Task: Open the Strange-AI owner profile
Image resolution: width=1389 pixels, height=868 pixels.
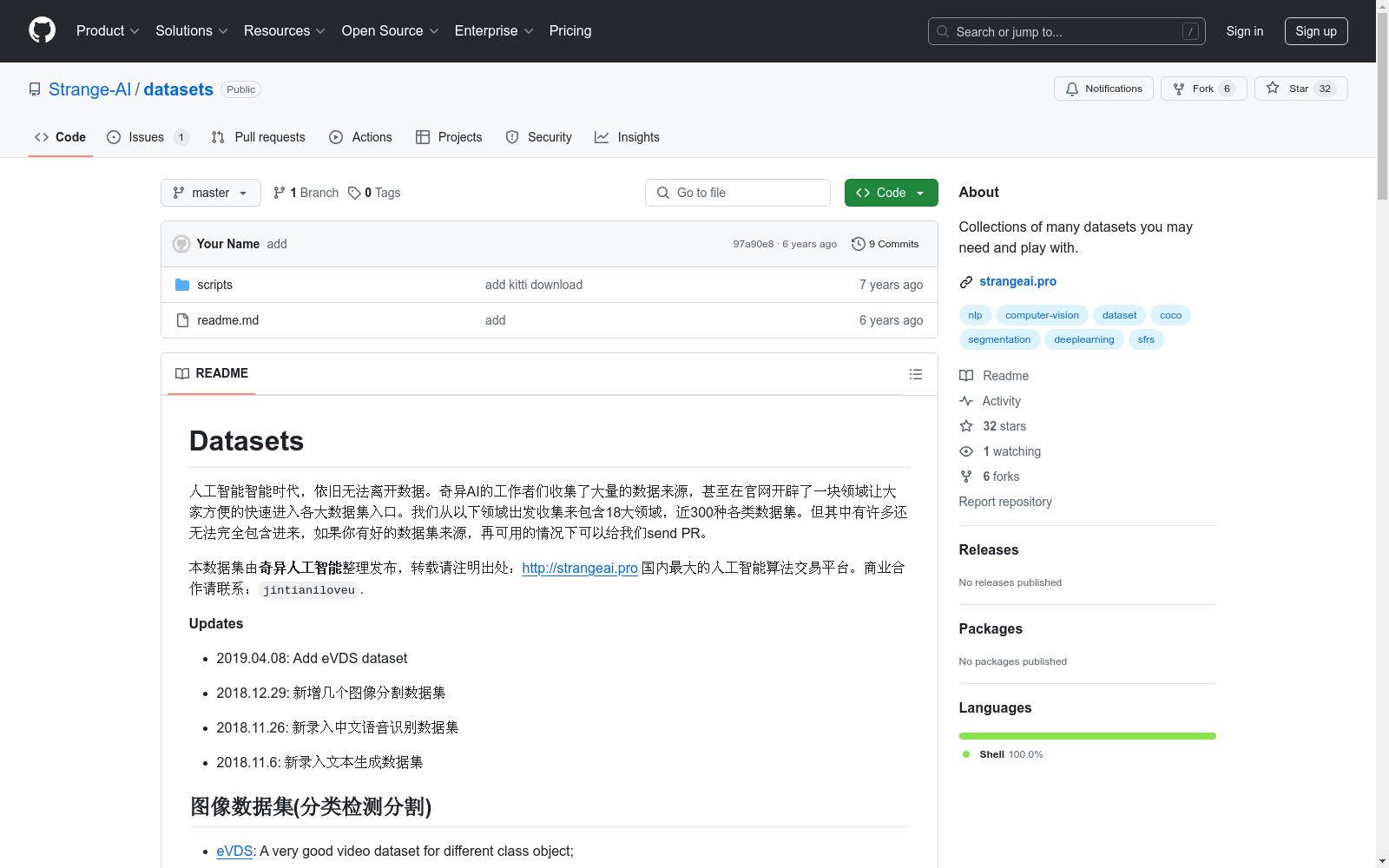Action: [x=89, y=89]
